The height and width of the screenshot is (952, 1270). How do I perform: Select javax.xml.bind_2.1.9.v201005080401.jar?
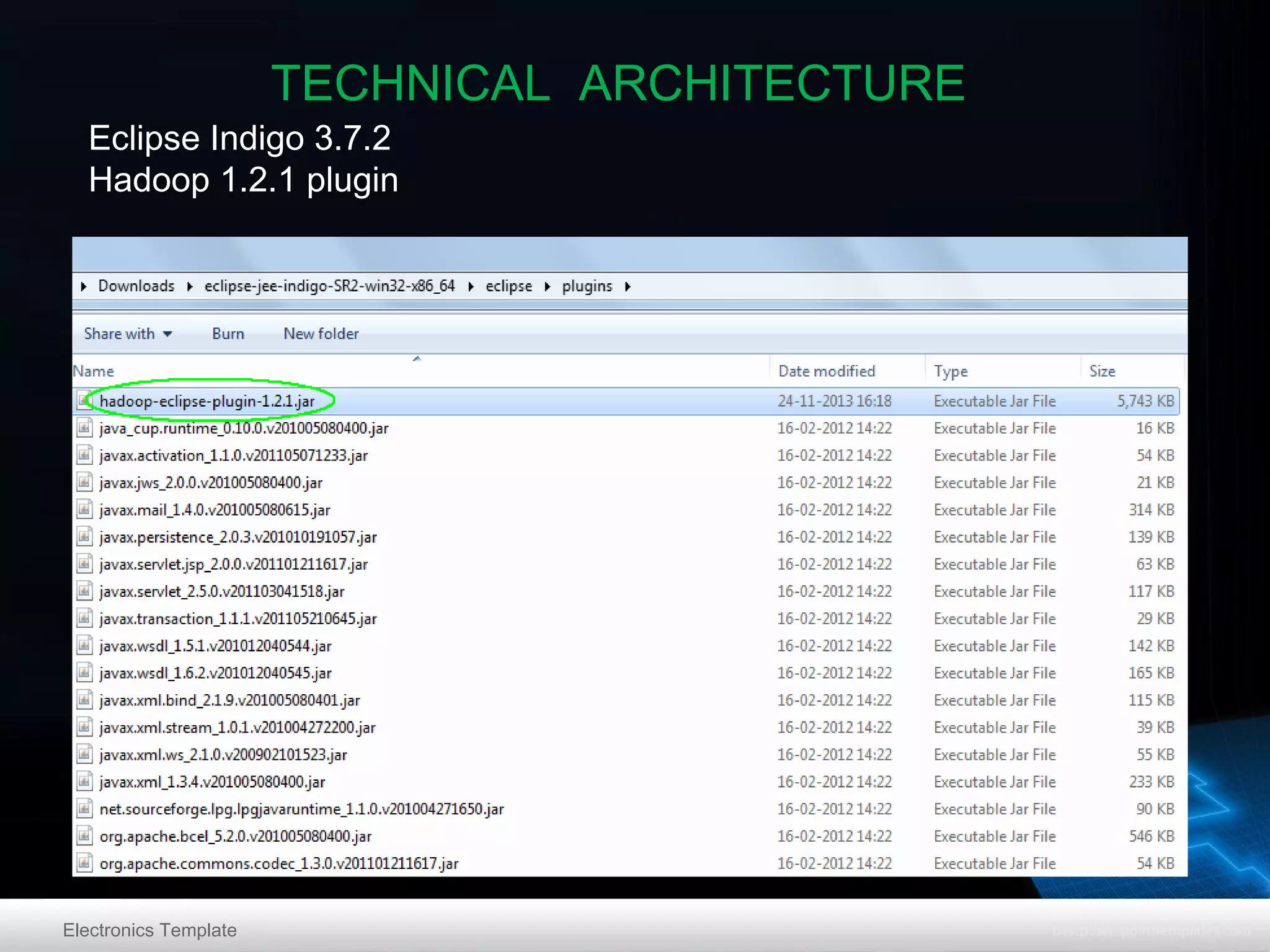[x=230, y=701]
